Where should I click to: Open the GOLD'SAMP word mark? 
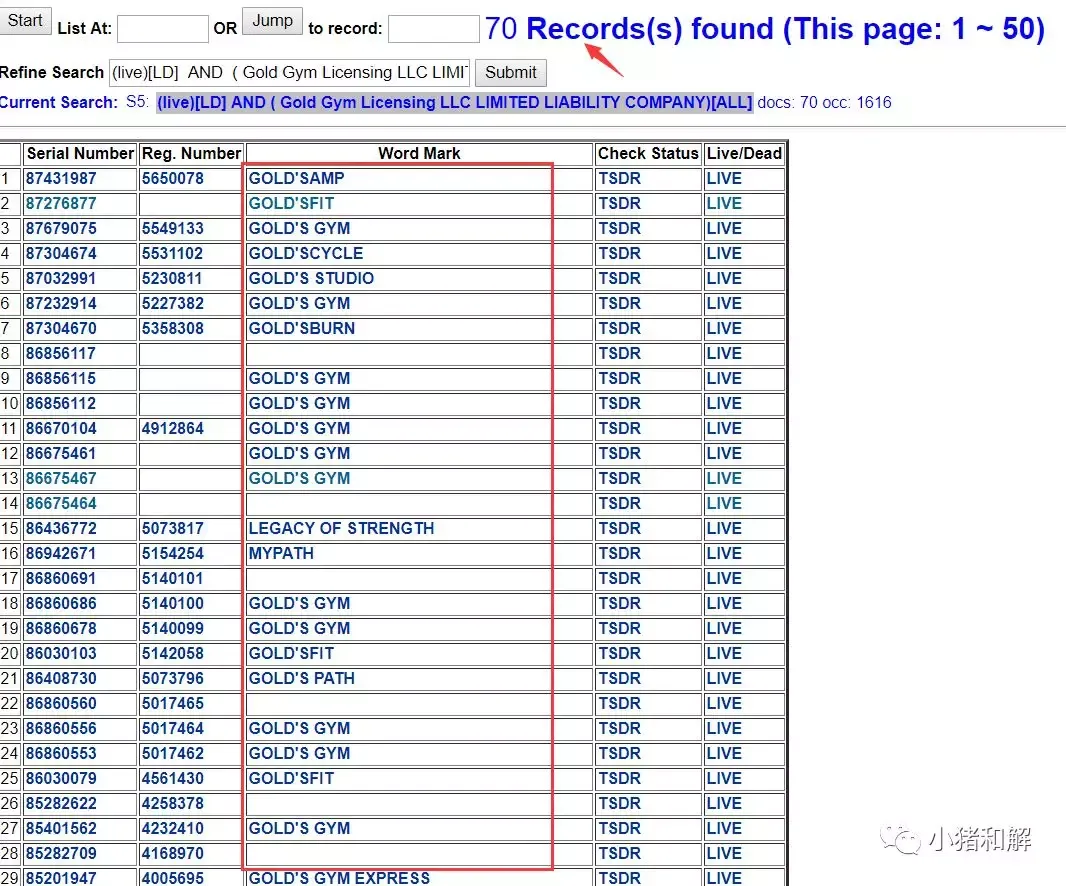[296, 179]
